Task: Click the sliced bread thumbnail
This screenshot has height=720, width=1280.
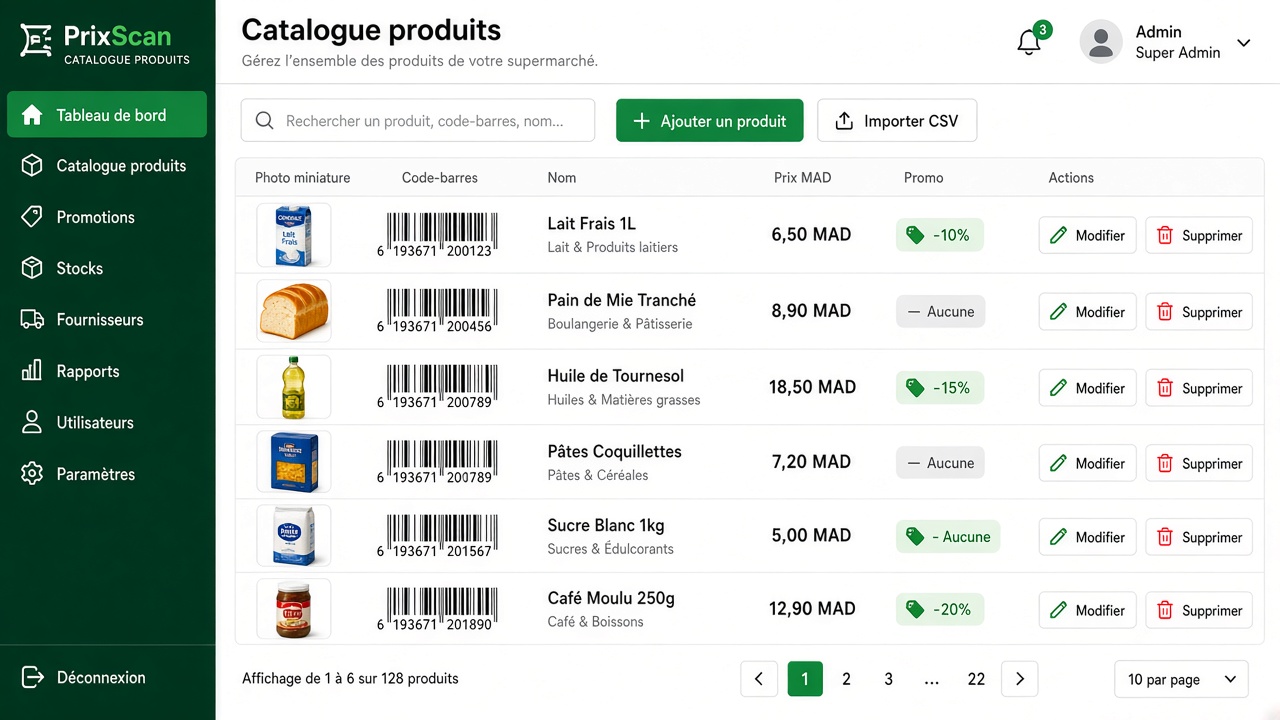Action: (x=294, y=311)
